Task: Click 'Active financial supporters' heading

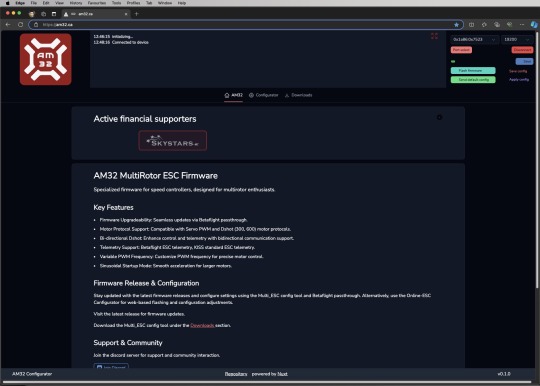Action: coord(145,119)
